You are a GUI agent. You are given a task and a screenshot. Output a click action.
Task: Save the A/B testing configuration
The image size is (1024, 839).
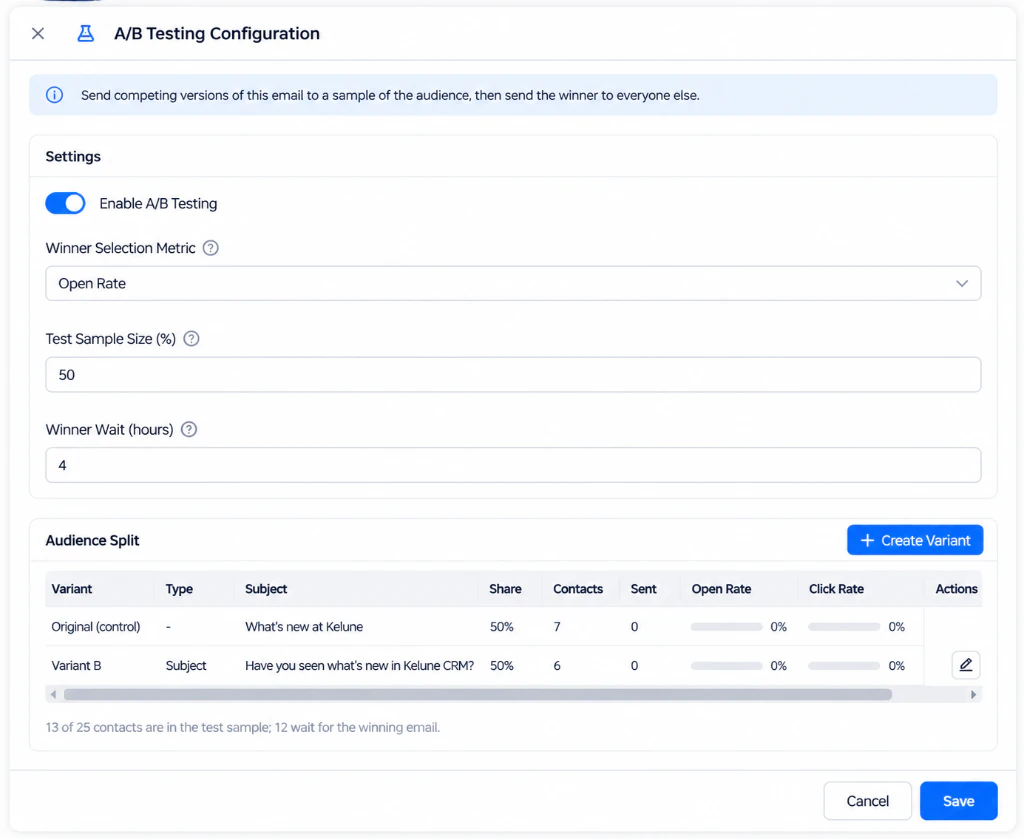coord(958,801)
